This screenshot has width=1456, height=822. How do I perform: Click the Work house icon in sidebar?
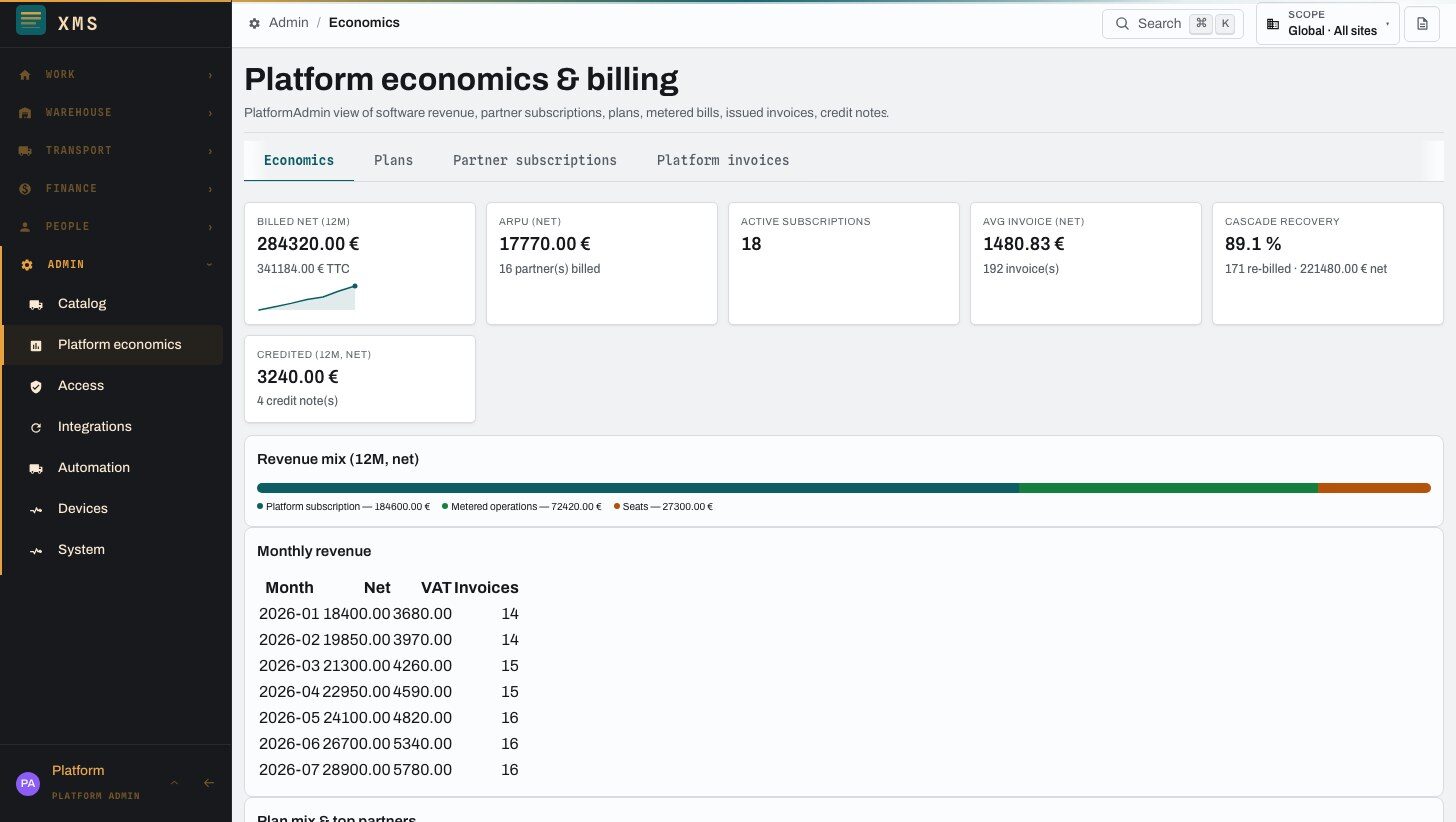(x=25, y=75)
